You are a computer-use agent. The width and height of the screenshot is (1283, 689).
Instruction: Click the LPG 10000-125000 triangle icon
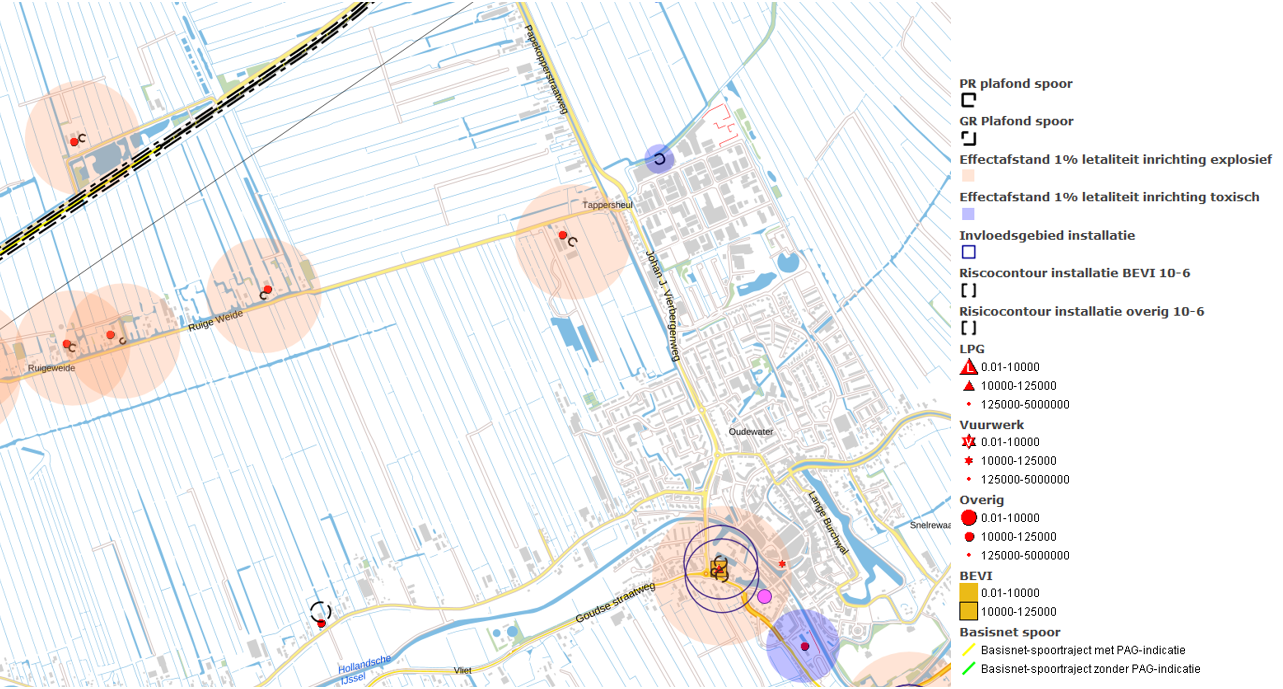[x=968, y=386]
